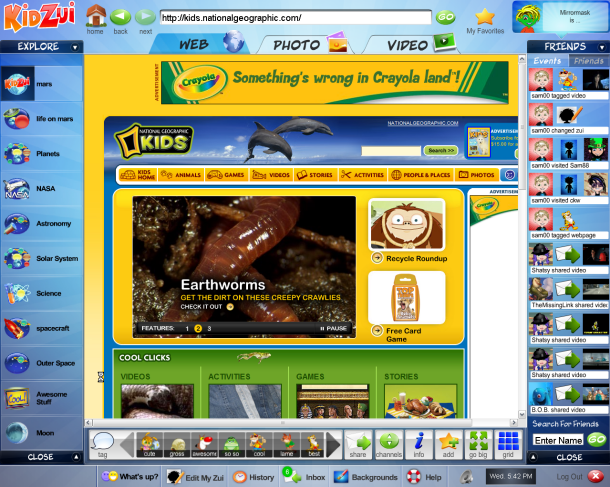Tag the page as awesome

pyautogui.click(x=204, y=445)
